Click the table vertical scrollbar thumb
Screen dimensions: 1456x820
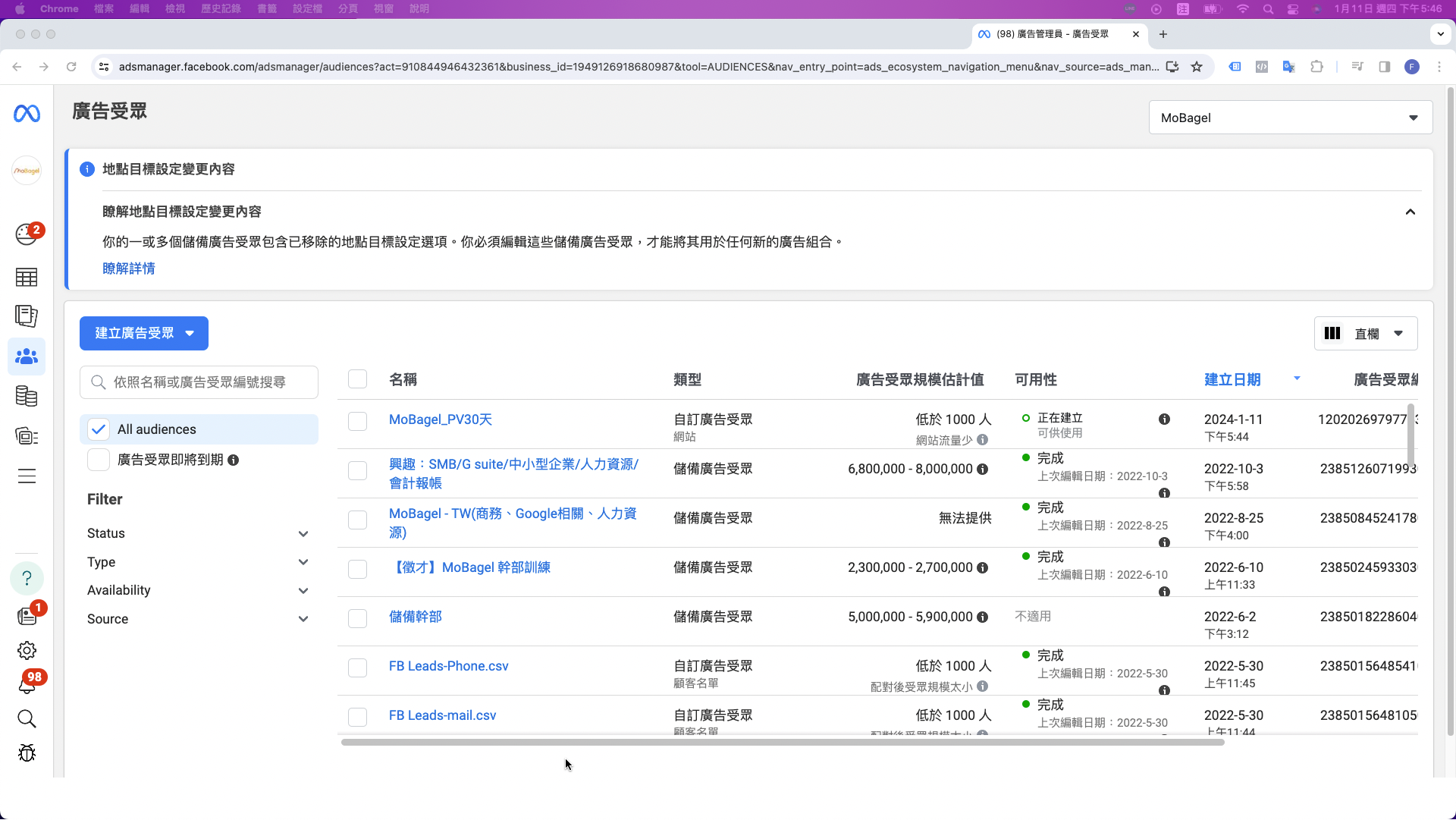pos(1411,436)
